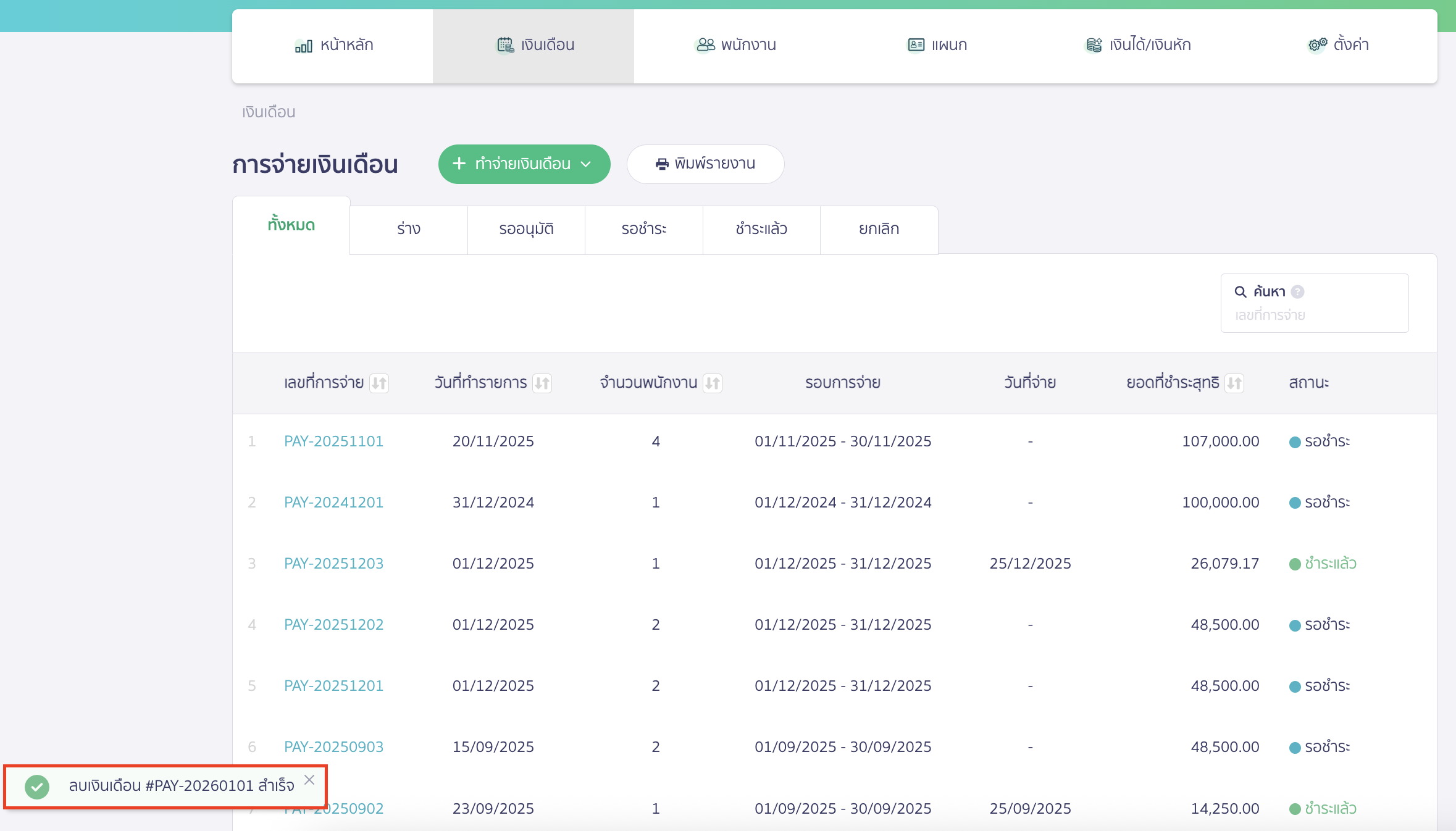The image size is (1456, 831).
Task: Open settings via the gears icon
Action: click(x=1317, y=44)
